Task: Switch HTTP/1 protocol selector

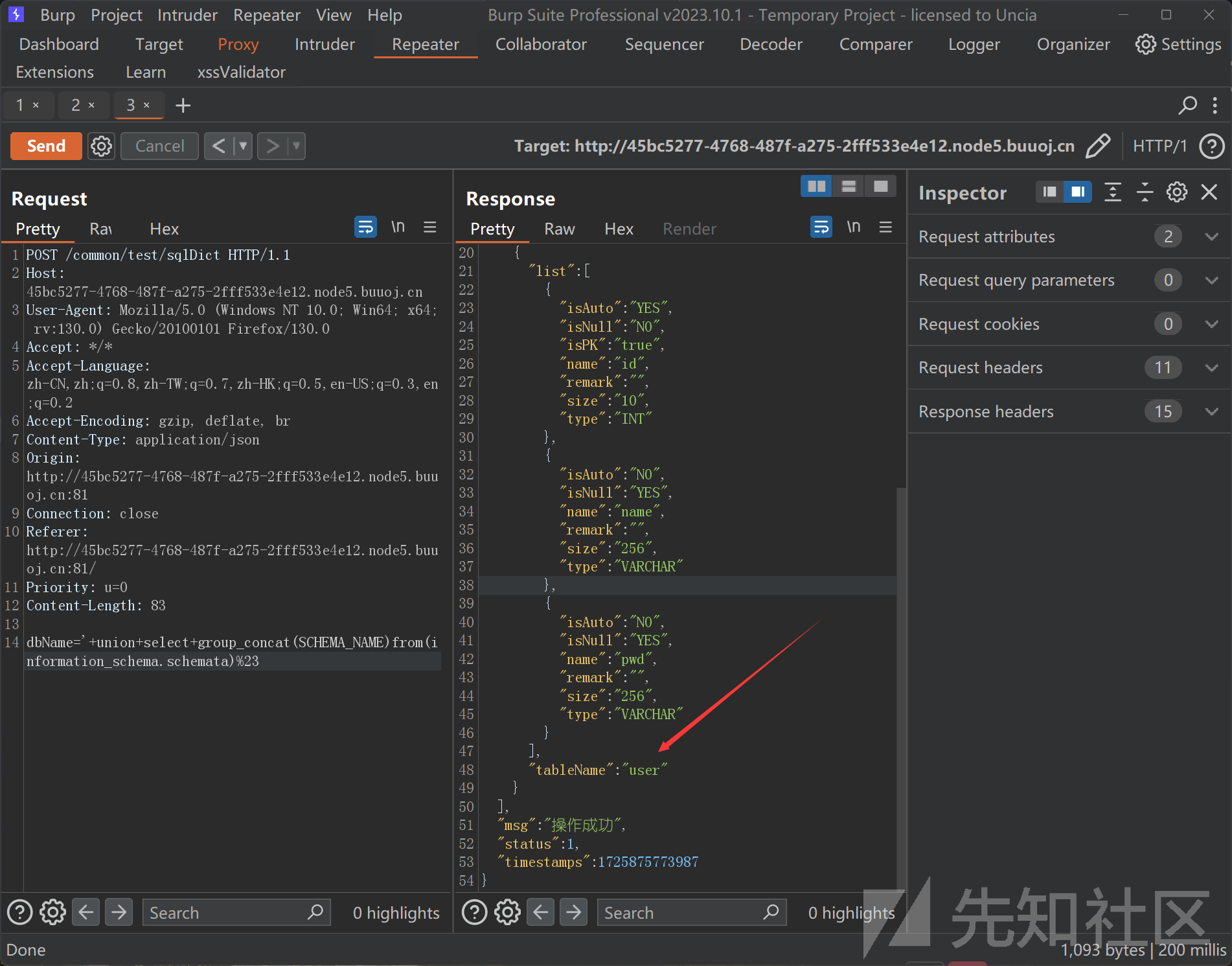Action: tap(1159, 146)
